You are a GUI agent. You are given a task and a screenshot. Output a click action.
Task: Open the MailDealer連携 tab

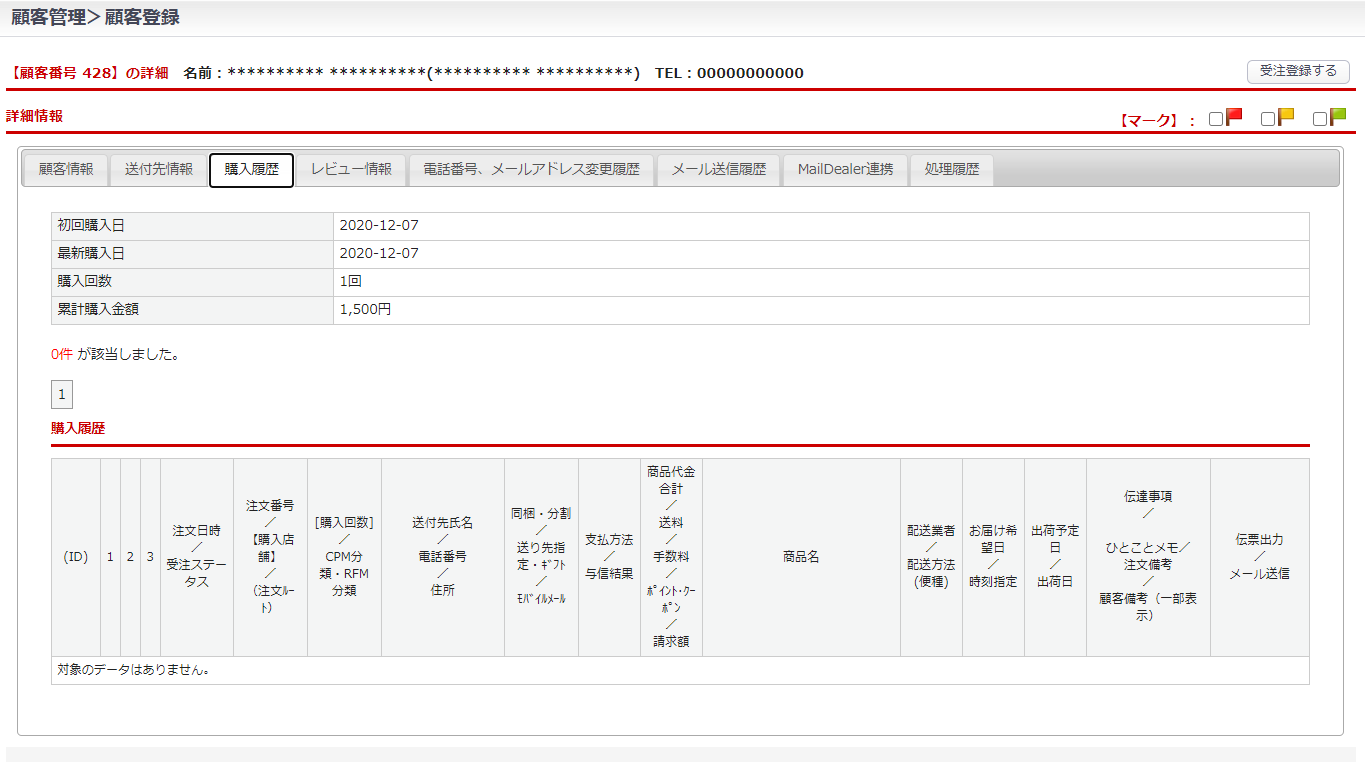pos(845,170)
